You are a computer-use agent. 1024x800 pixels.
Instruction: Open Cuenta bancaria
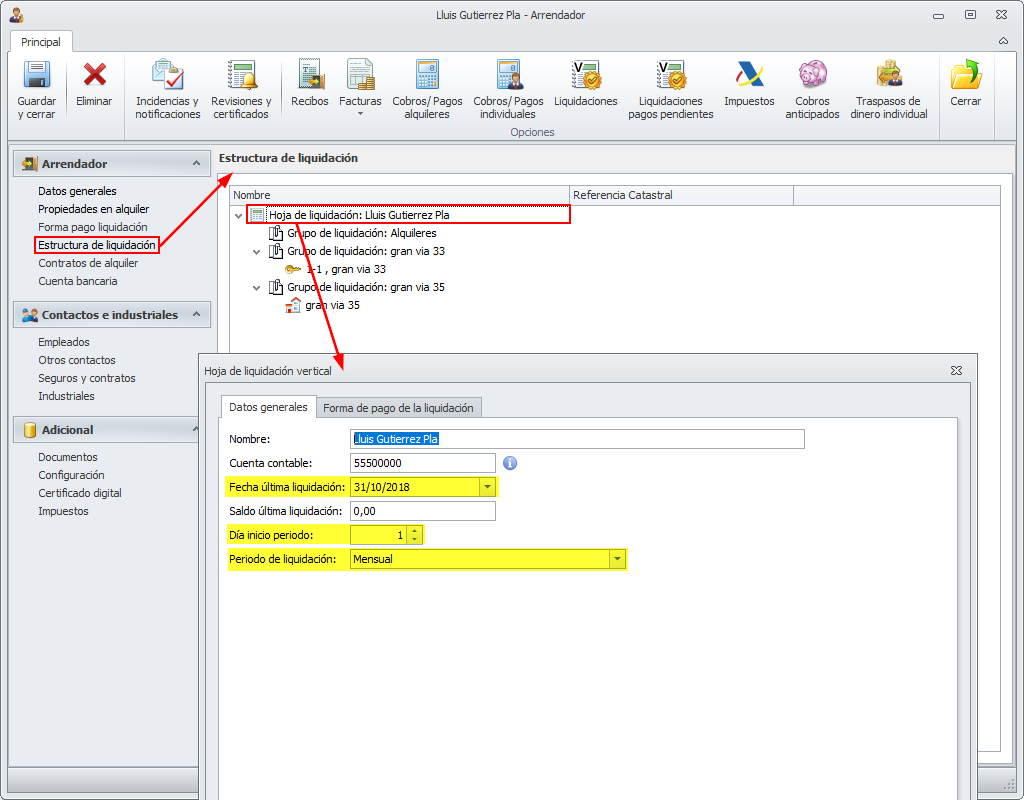(x=78, y=281)
